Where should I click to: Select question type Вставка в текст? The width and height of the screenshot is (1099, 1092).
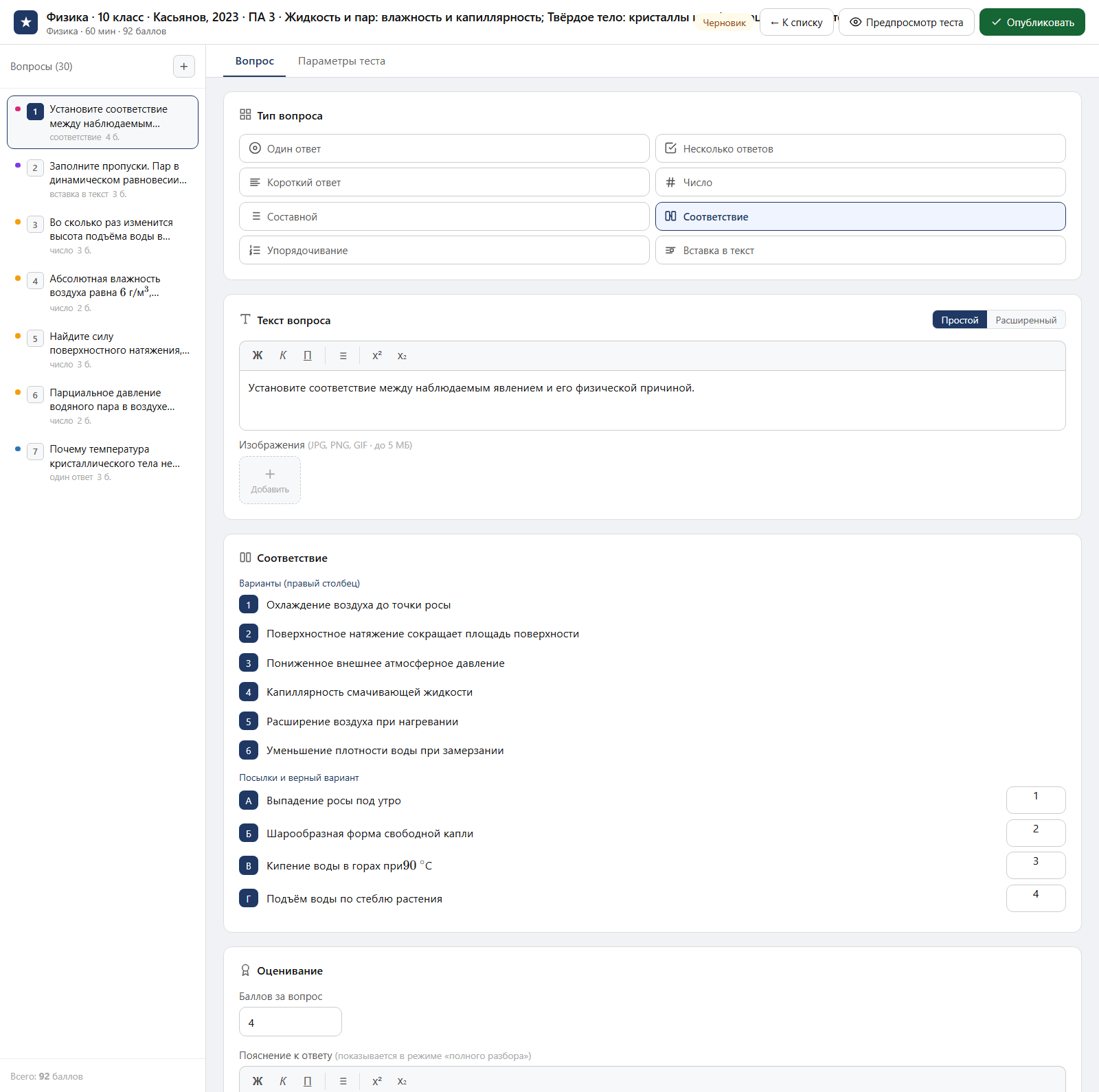860,250
